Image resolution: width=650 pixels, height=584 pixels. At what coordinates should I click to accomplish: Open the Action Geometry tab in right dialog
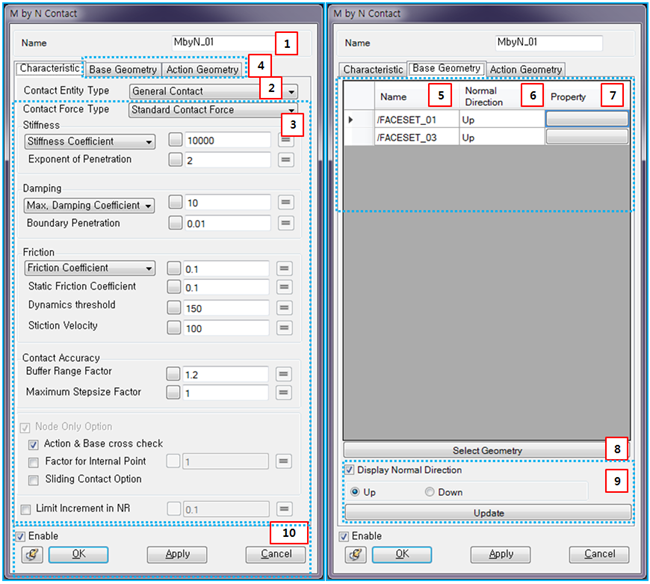point(526,70)
